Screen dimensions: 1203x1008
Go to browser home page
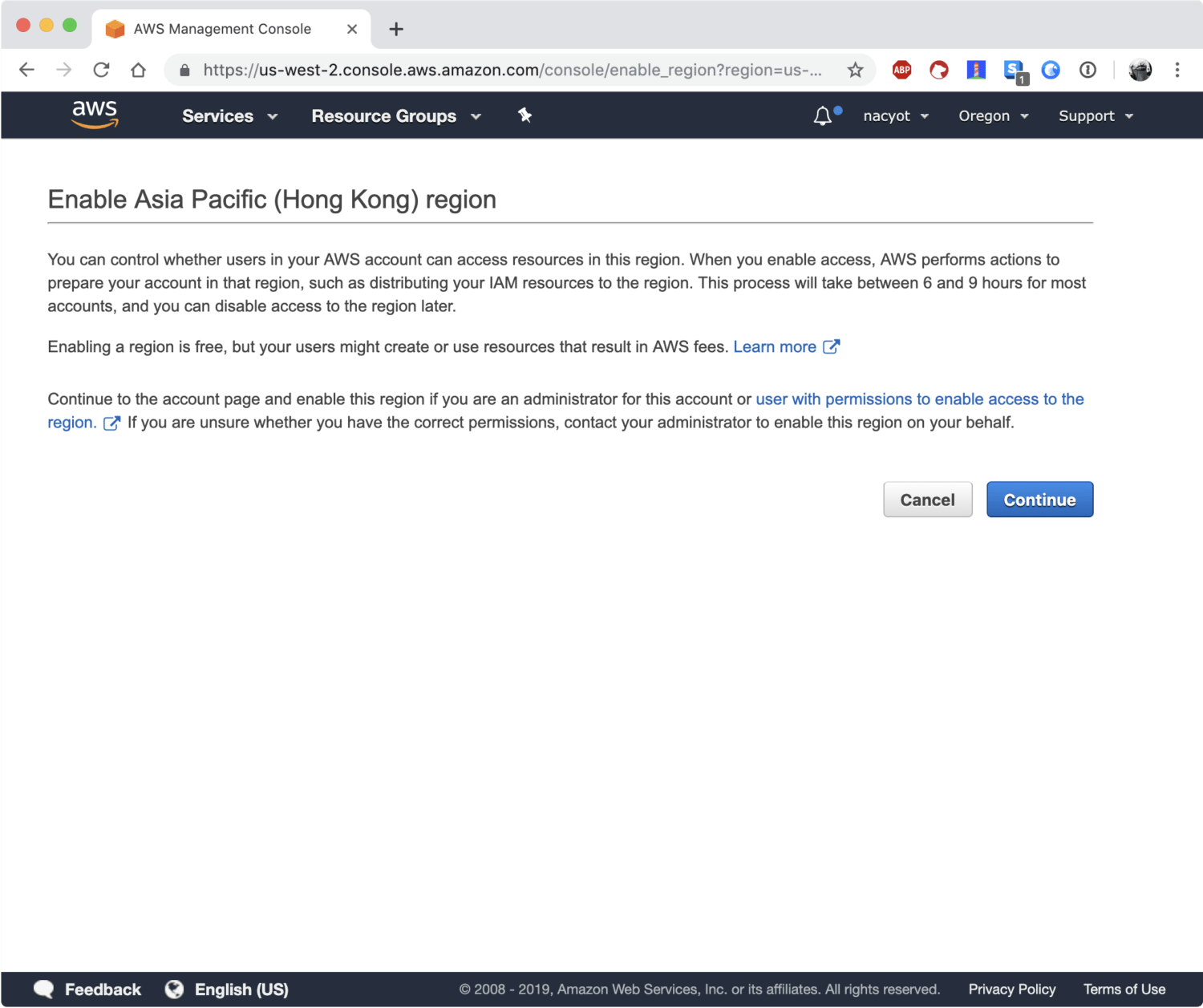pos(138,70)
